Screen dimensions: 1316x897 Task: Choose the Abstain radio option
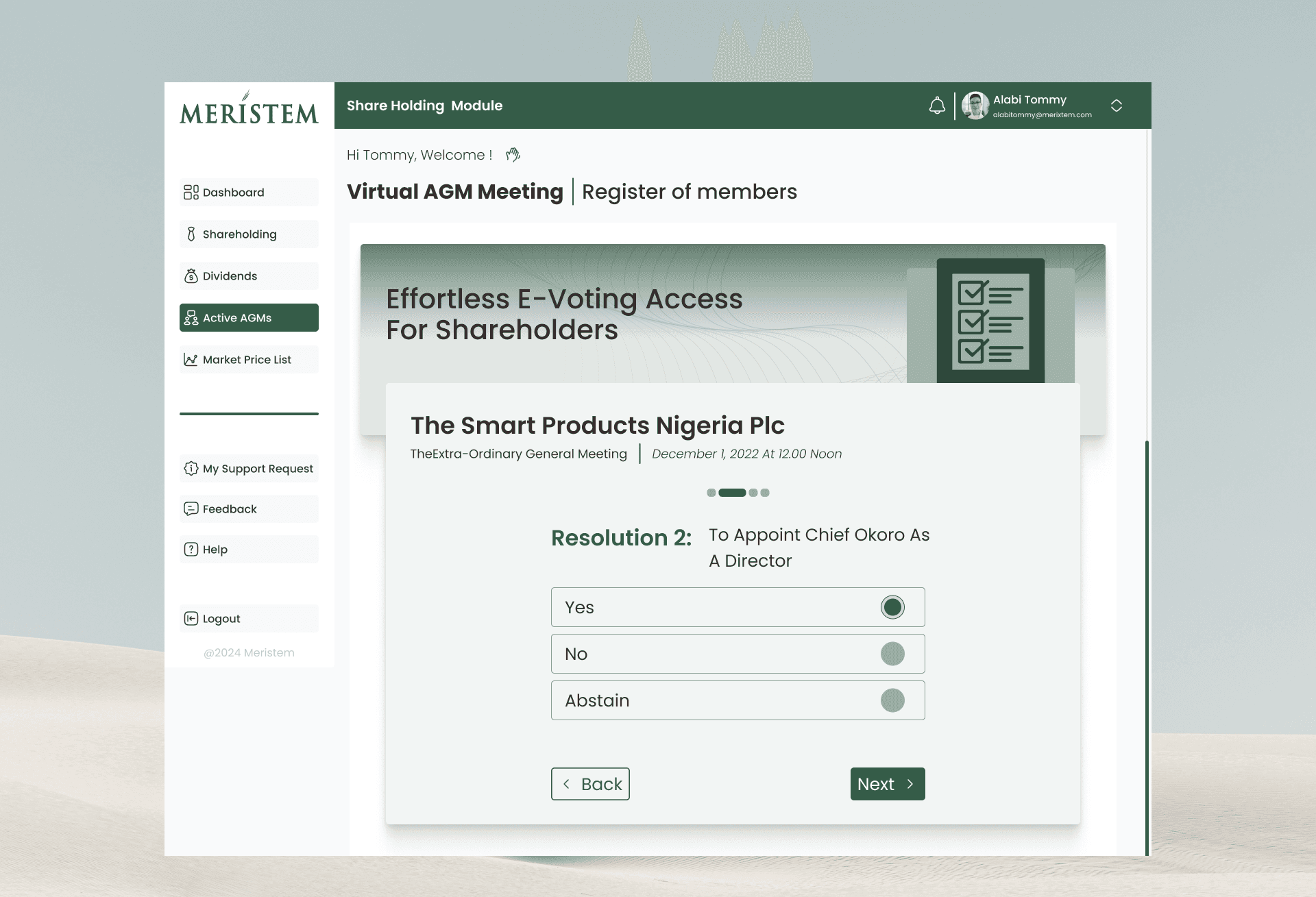pos(892,700)
